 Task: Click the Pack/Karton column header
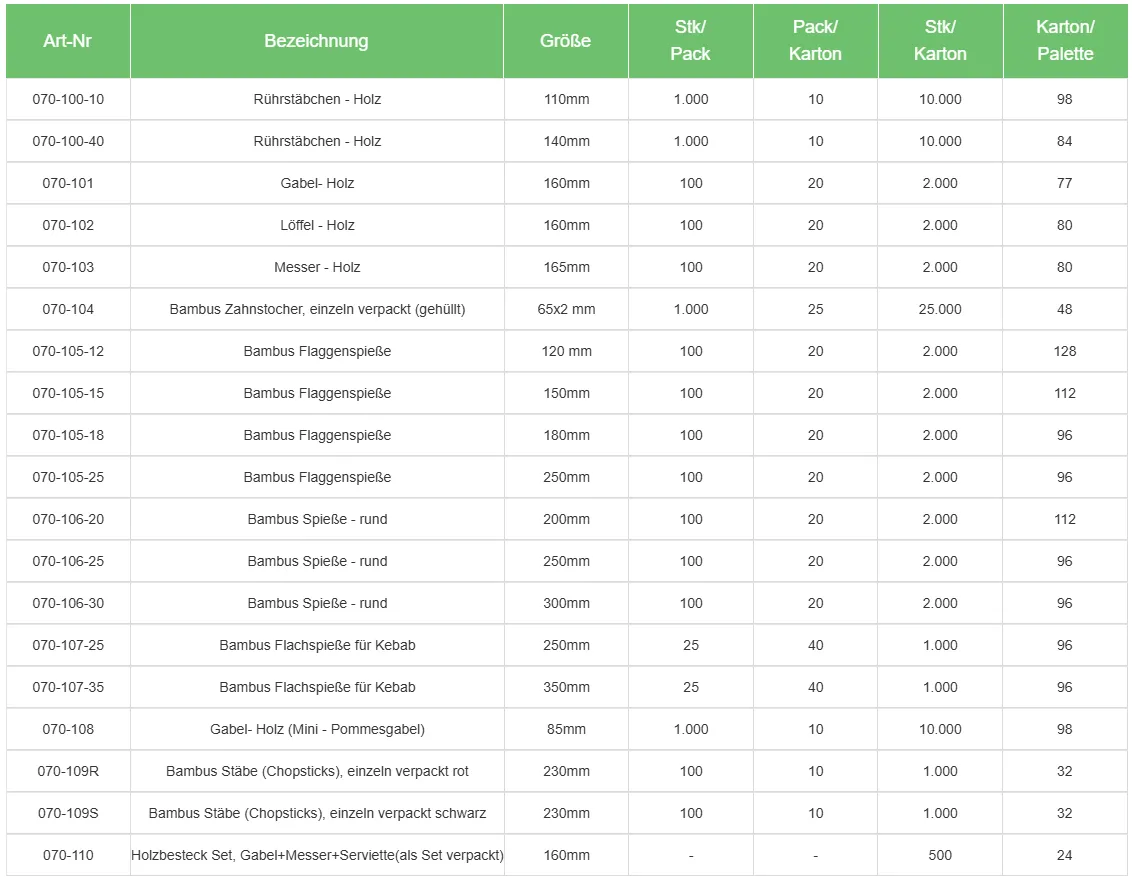click(x=815, y=41)
